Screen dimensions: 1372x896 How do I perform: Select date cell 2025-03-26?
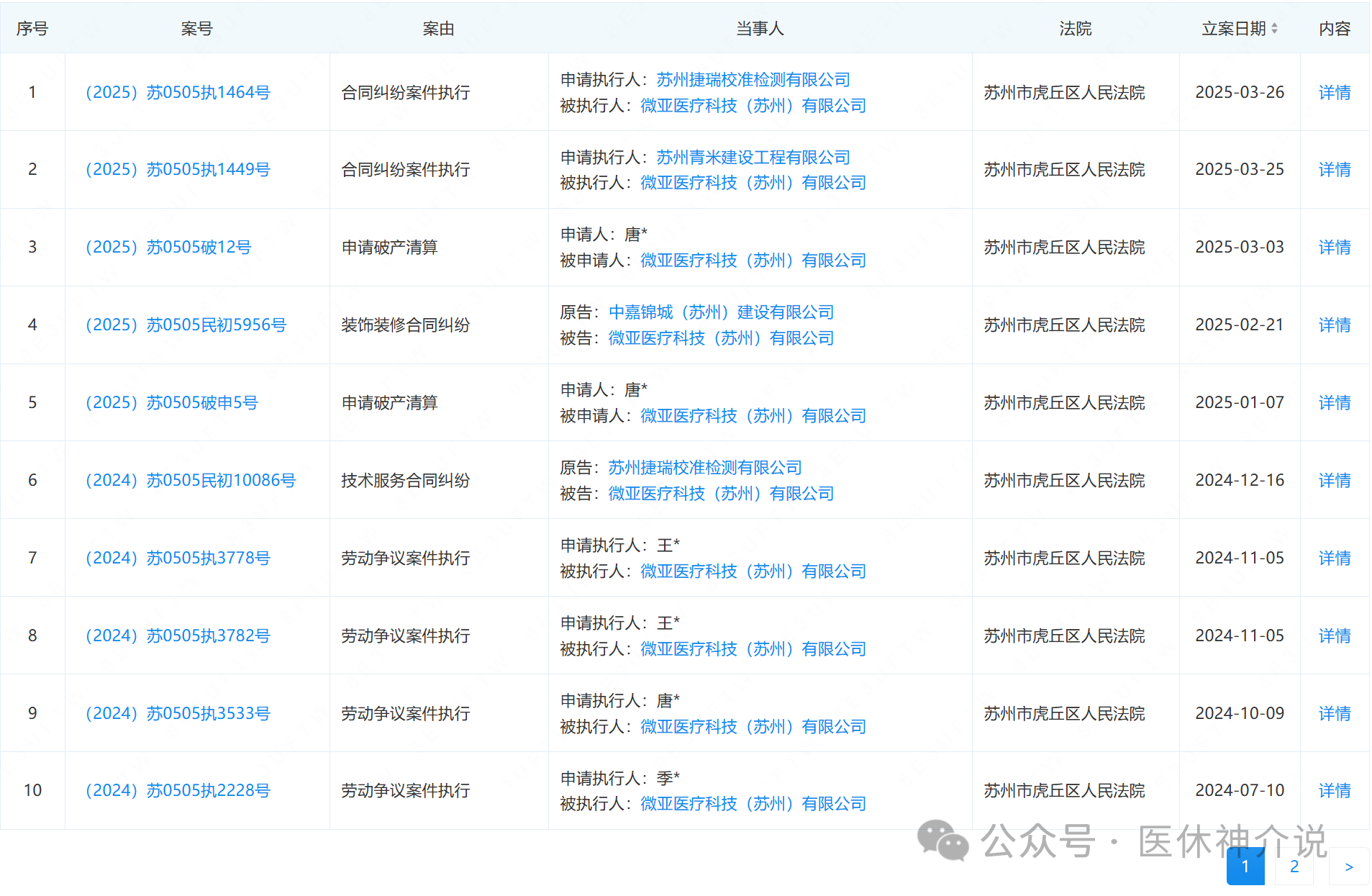click(x=1240, y=92)
